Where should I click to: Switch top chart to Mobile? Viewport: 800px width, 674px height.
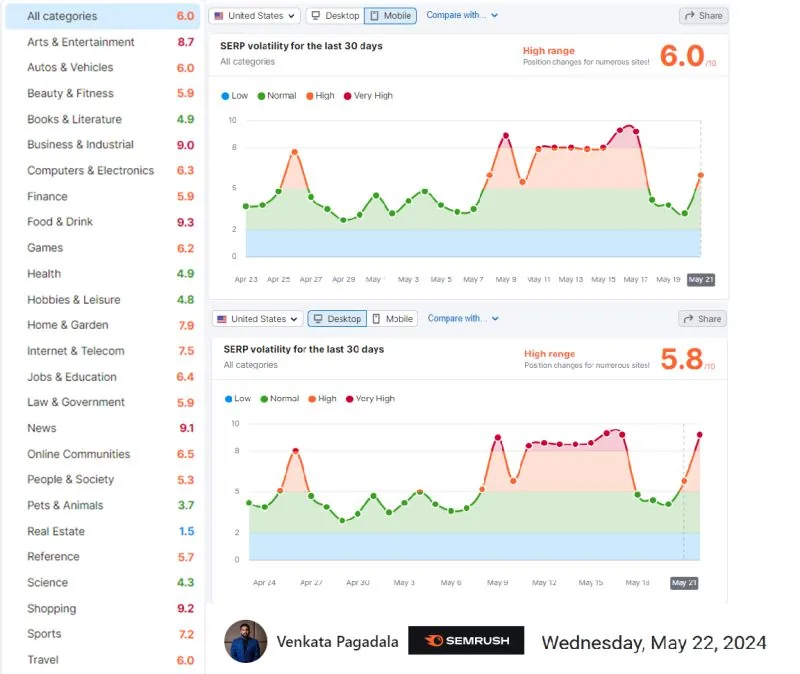[390, 16]
